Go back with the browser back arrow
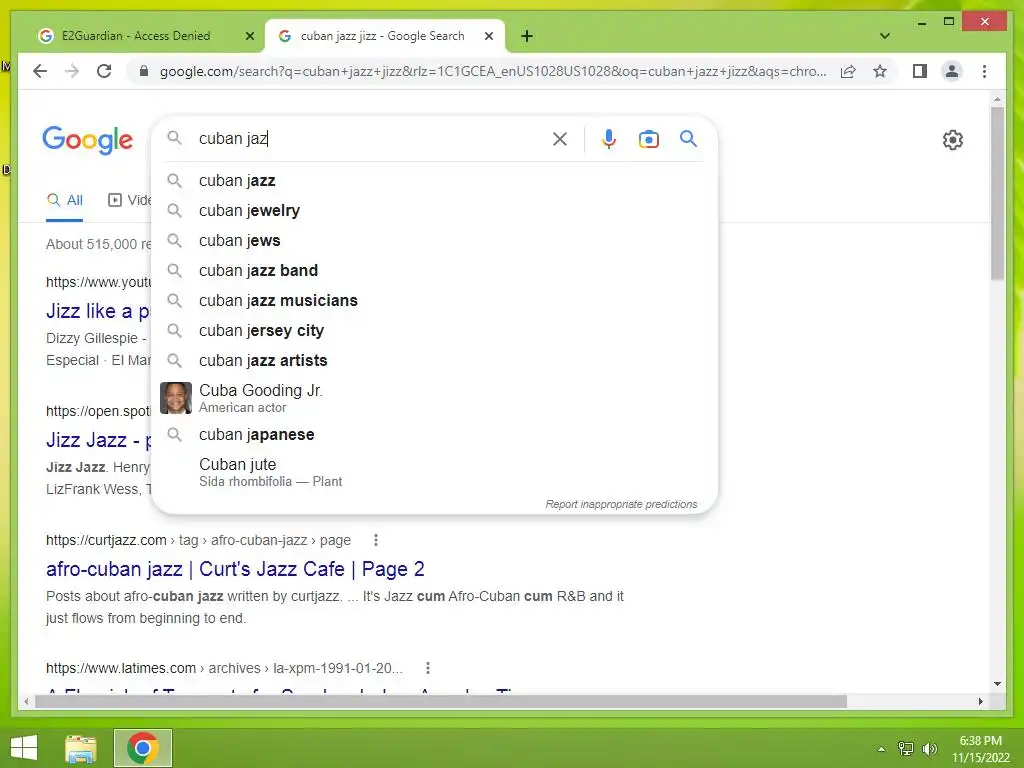Screen dimensions: 1024x768 (40, 71)
